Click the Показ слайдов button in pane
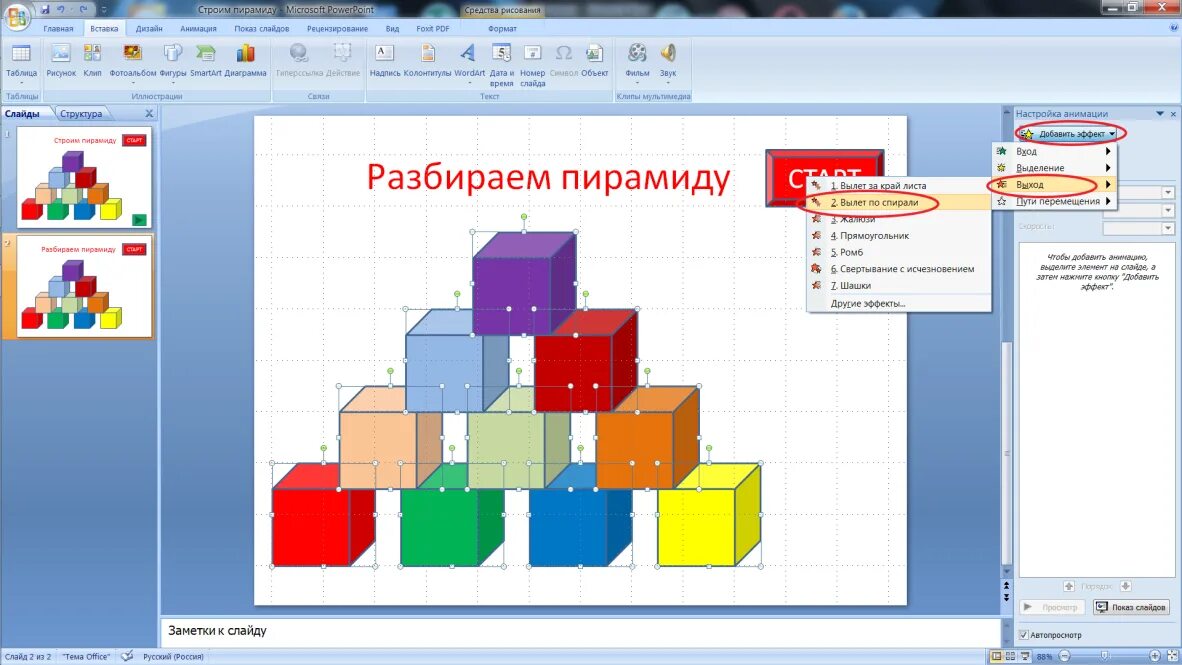This screenshot has height=665, width=1182. tap(1131, 607)
